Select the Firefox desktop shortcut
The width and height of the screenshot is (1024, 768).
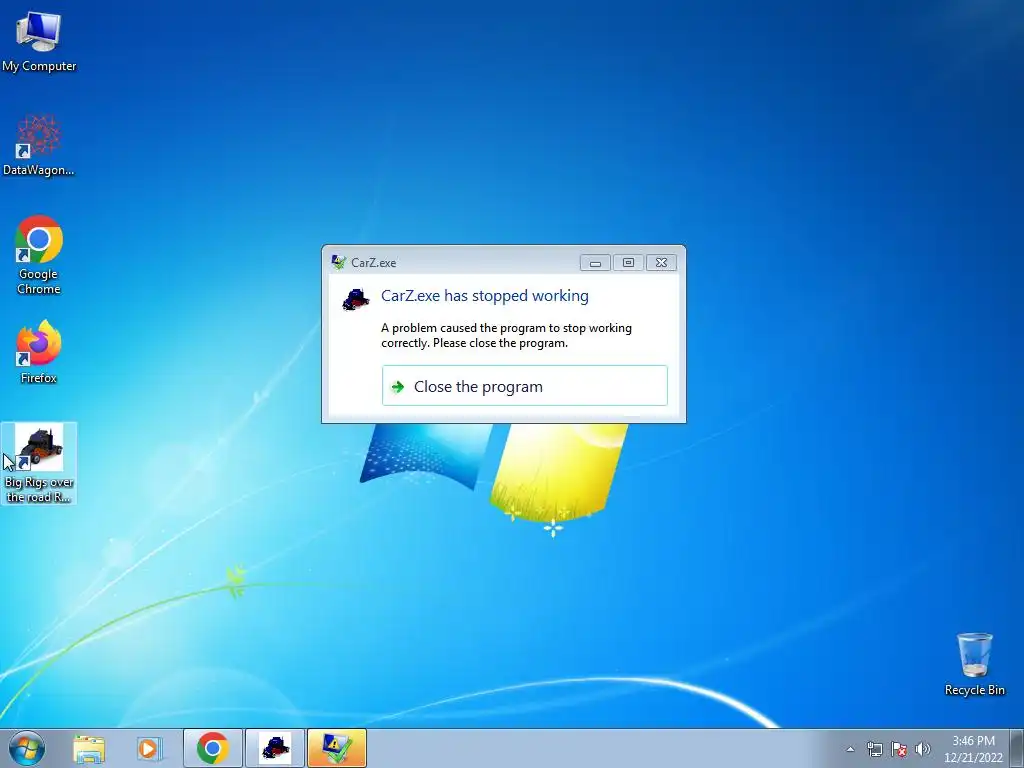[x=39, y=352]
